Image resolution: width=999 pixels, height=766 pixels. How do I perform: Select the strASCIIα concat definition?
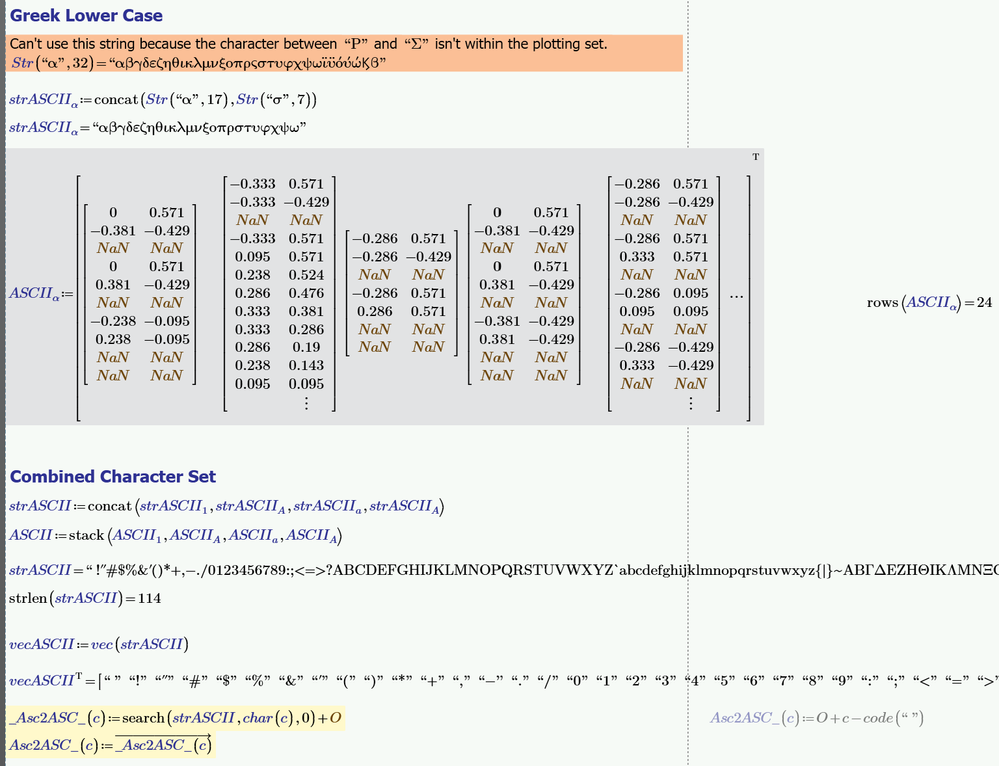162,99
